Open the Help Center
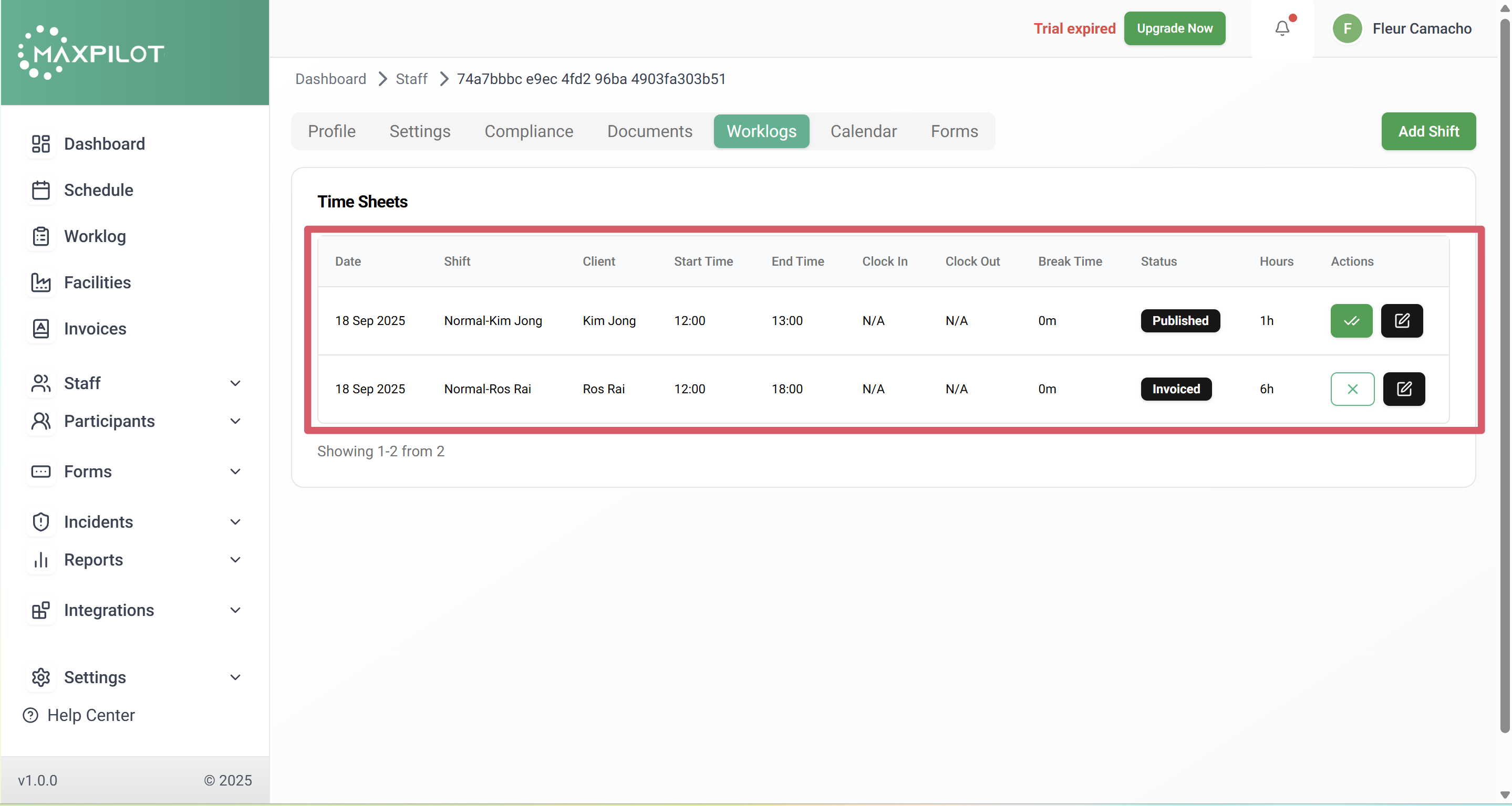The height and width of the screenshot is (806, 1512). point(90,715)
